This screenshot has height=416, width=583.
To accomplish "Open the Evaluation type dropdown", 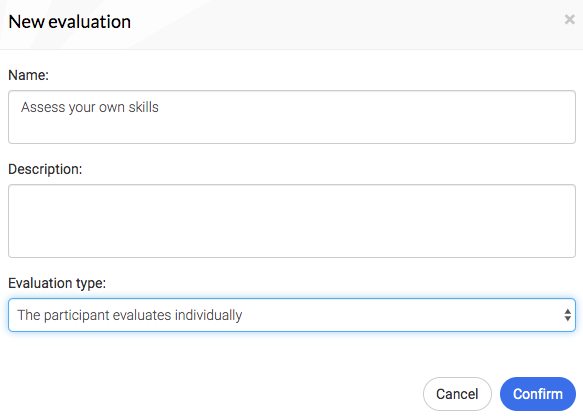I will (292, 315).
